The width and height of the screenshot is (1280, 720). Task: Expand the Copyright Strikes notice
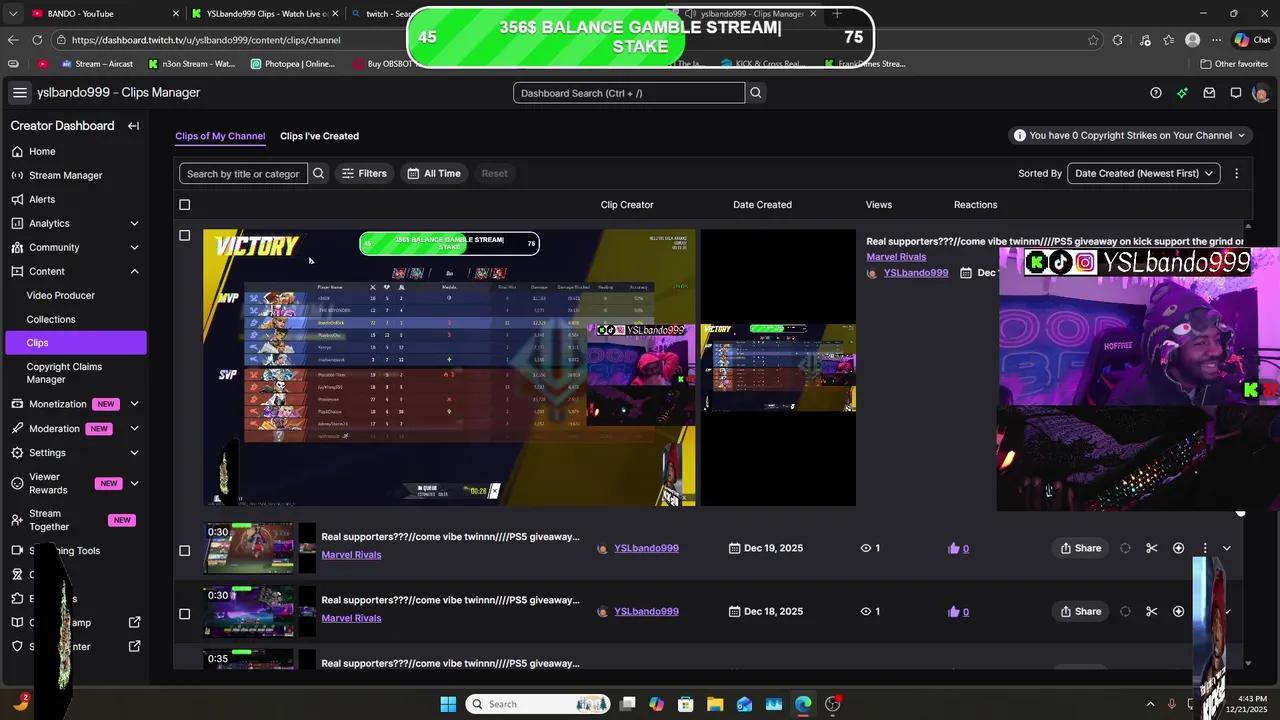1130,135
